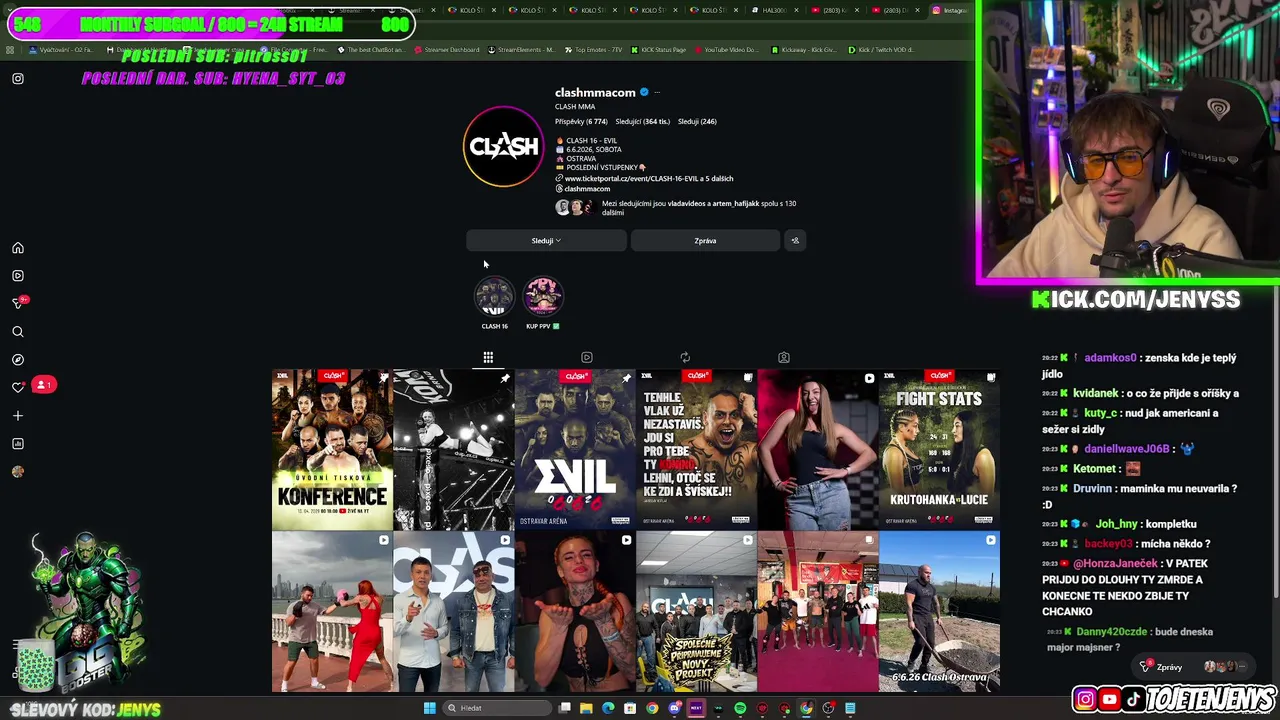
Task: Open Spotify from the taskbar
Action: click(740, 708)
